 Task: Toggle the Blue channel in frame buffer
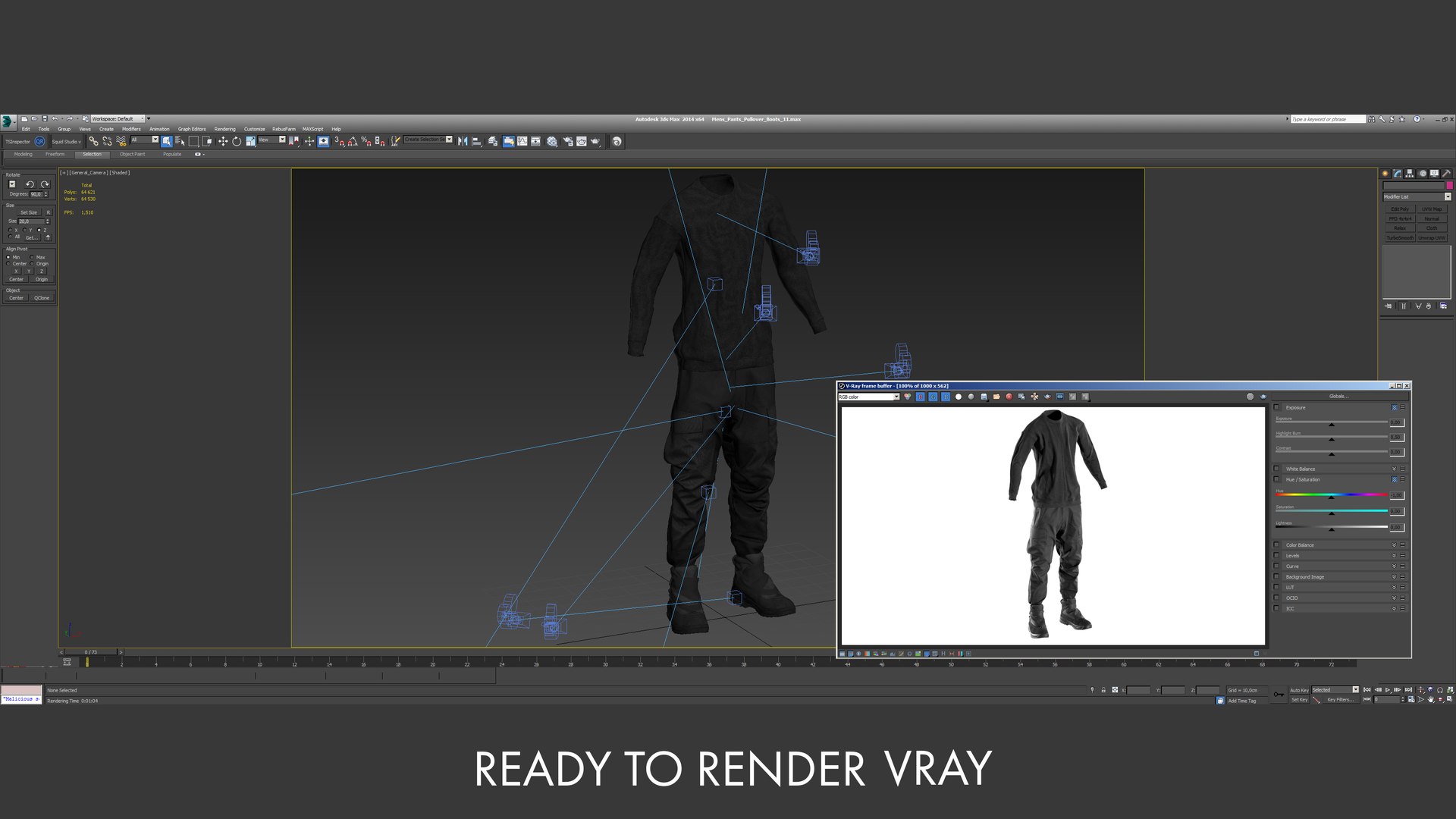[x=946, y=397]
